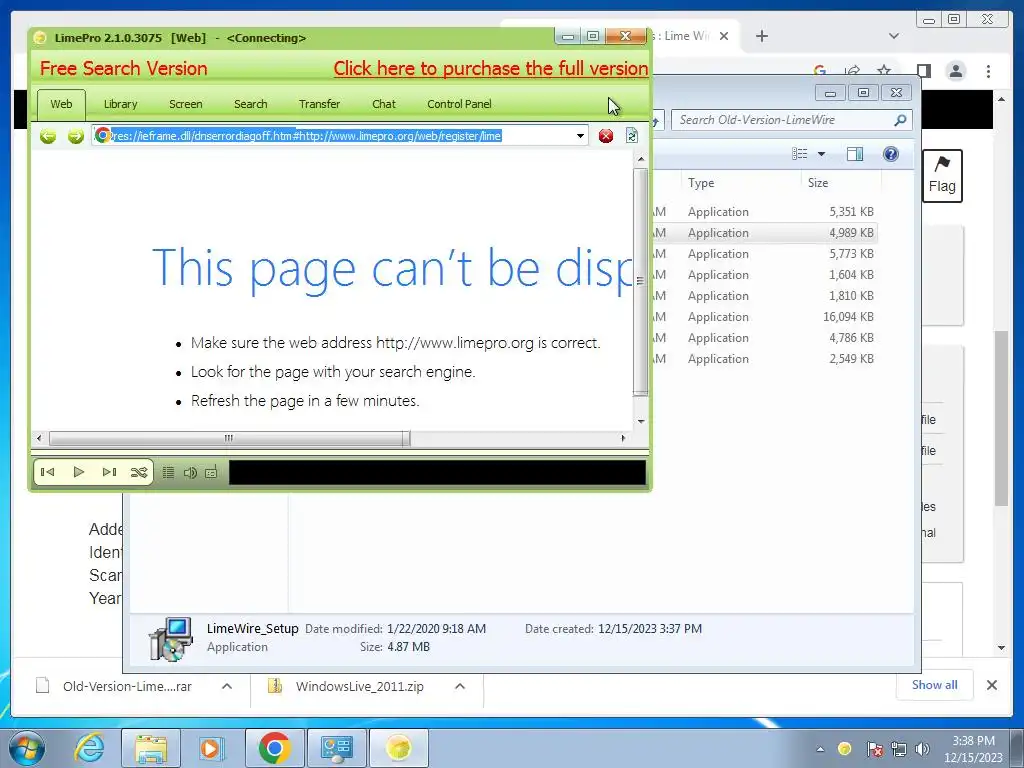The image size is (1024, 768).
Task: Open Windows Media Player from taskbar
Action: tap(210, 748)
